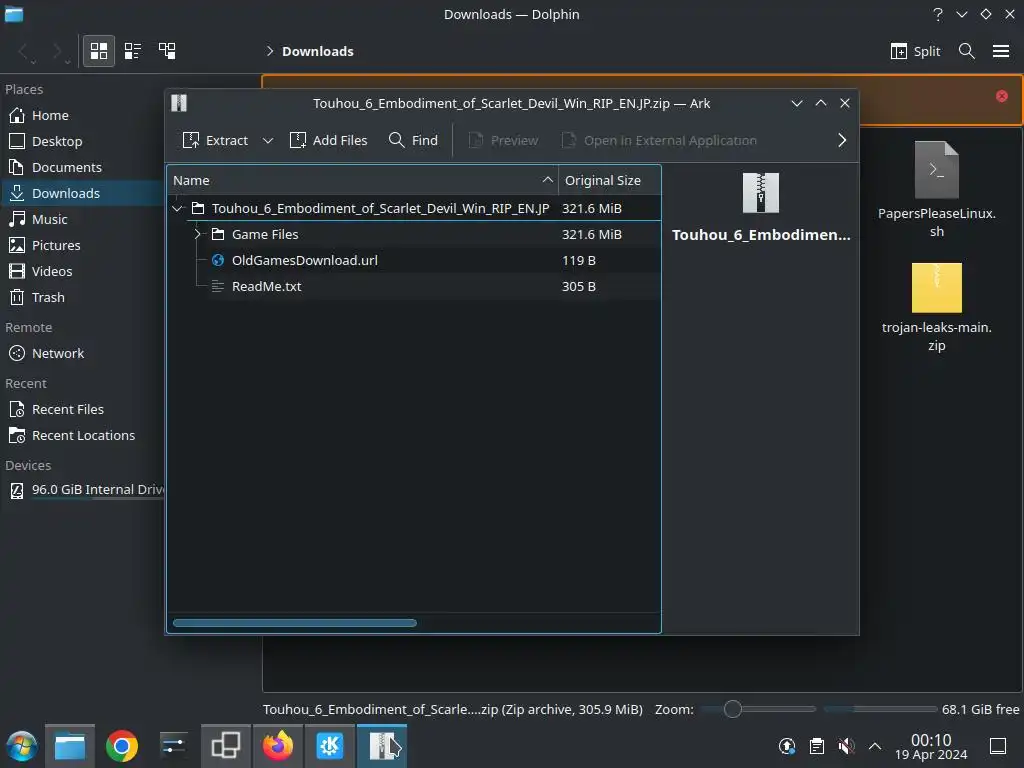Viewport: 1024px width, 768px height.
Task: Launch Firefox from taskbar
Action: (x=278, y=746)
